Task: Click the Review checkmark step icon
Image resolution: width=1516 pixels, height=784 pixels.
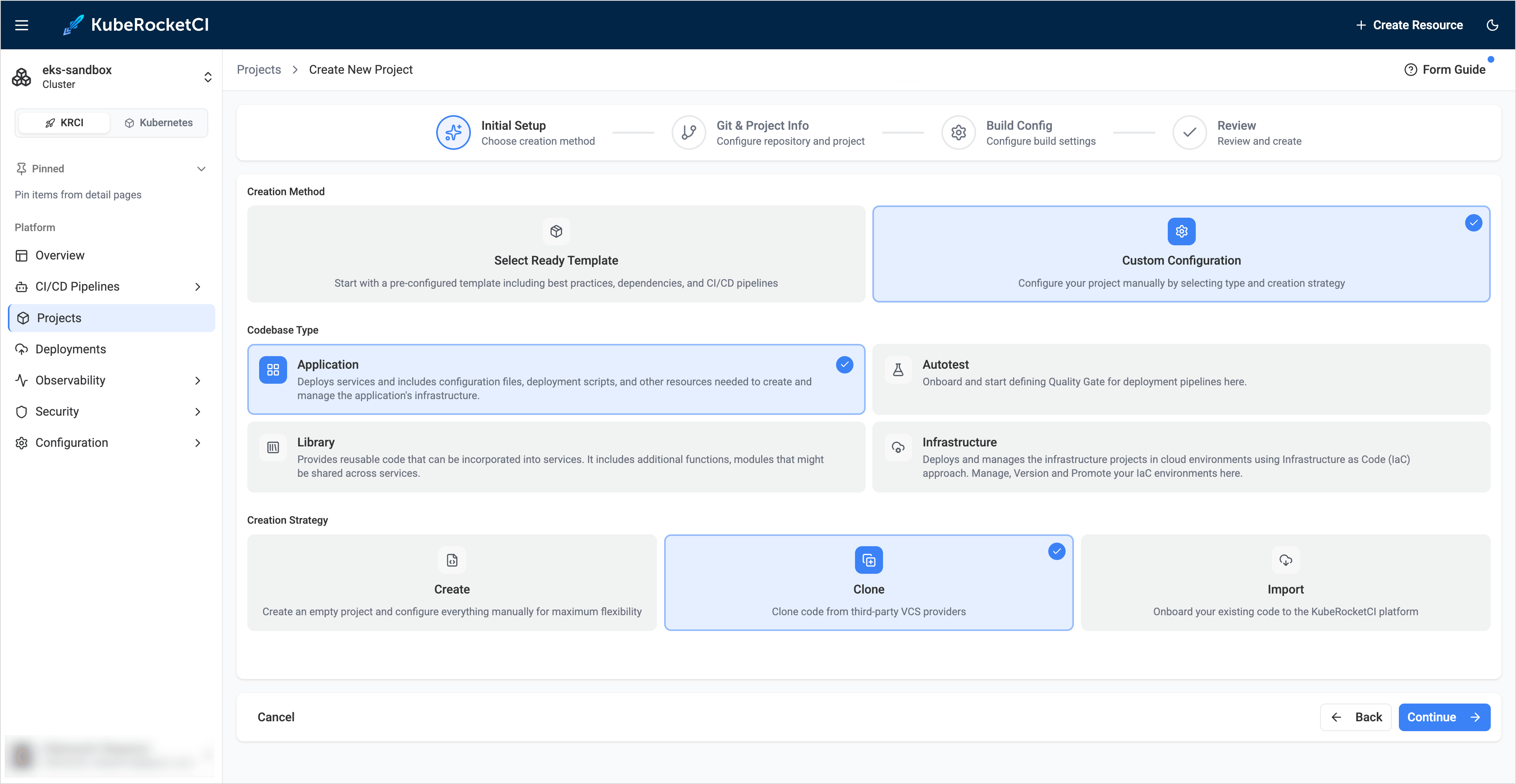Action: pyautogui.click(x=1189, y=133)
